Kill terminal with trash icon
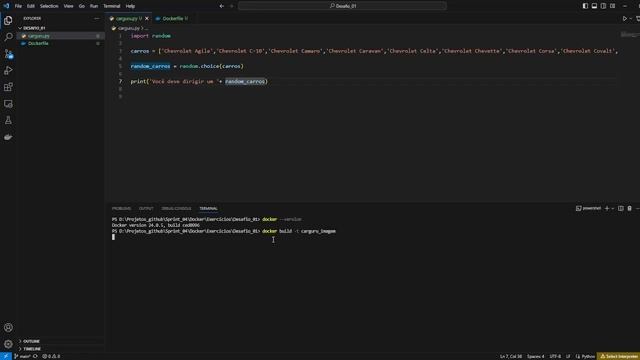 (629, 209)
